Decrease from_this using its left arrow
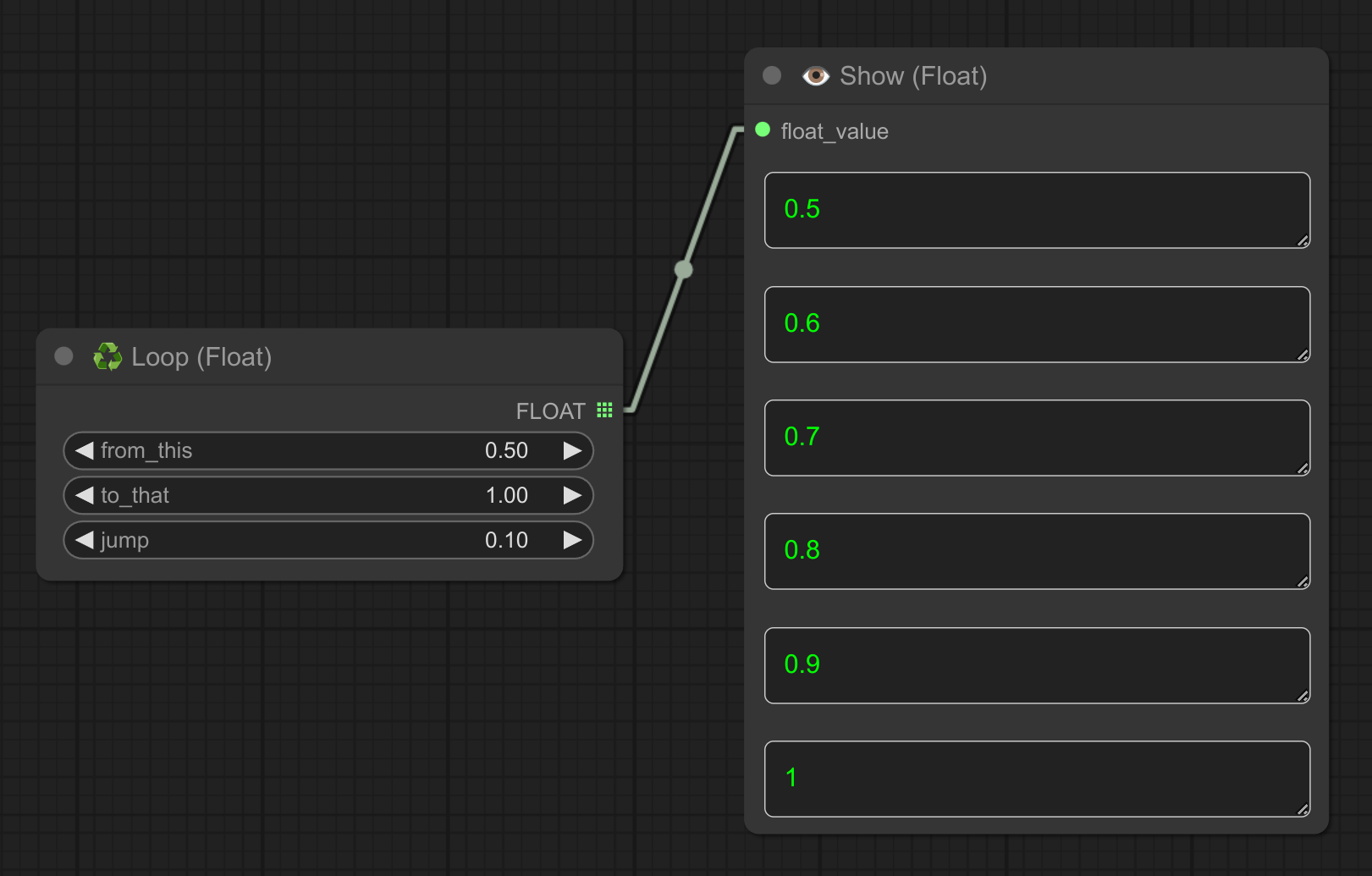1372x876 pixels. tap(83, 450)
